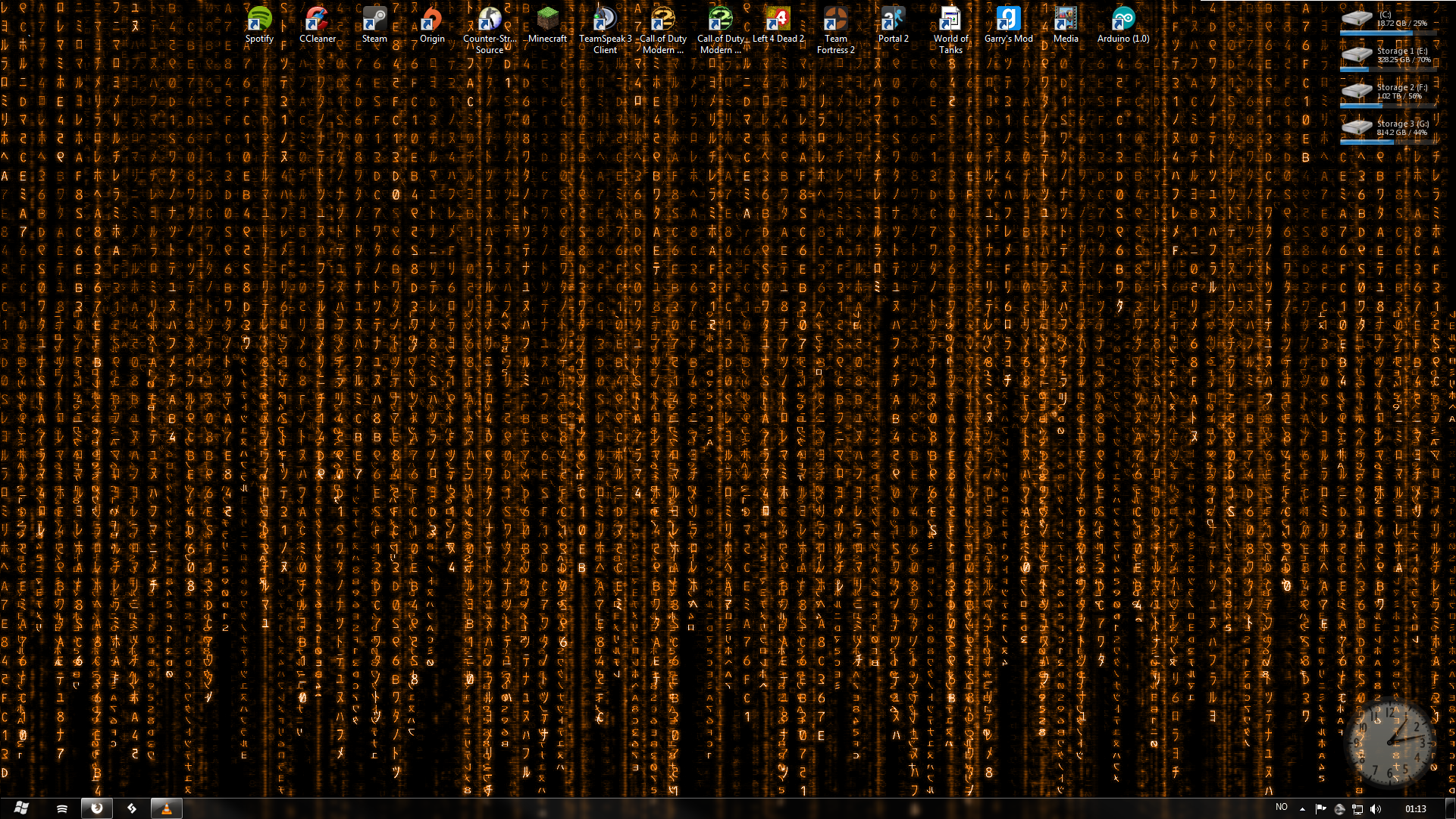Screen dimensions: 1456x819
Task: Open the volume speaker tray icon
Action: tap(1376, 809)
